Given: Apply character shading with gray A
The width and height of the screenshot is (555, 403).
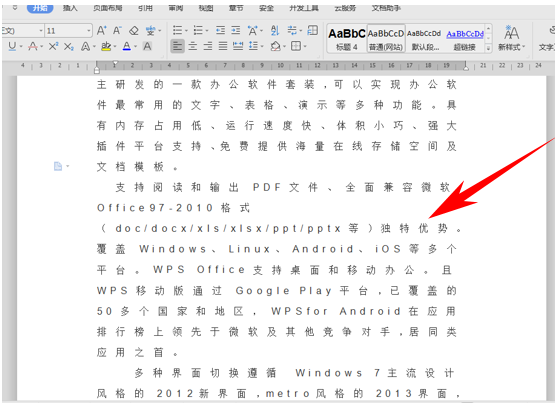Looking at the screenshot, I should (147, 46).
